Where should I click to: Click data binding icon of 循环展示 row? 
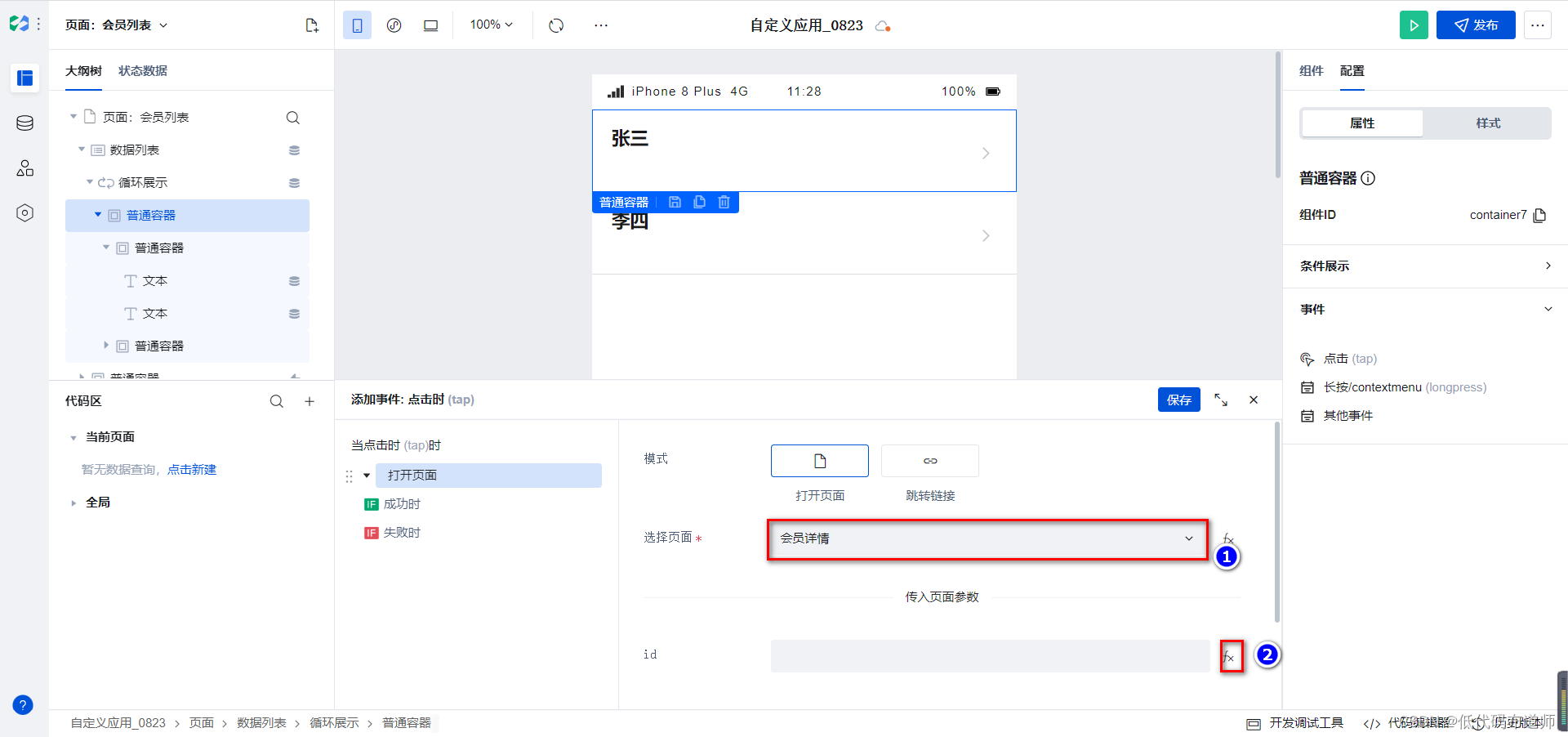point(294,183)
